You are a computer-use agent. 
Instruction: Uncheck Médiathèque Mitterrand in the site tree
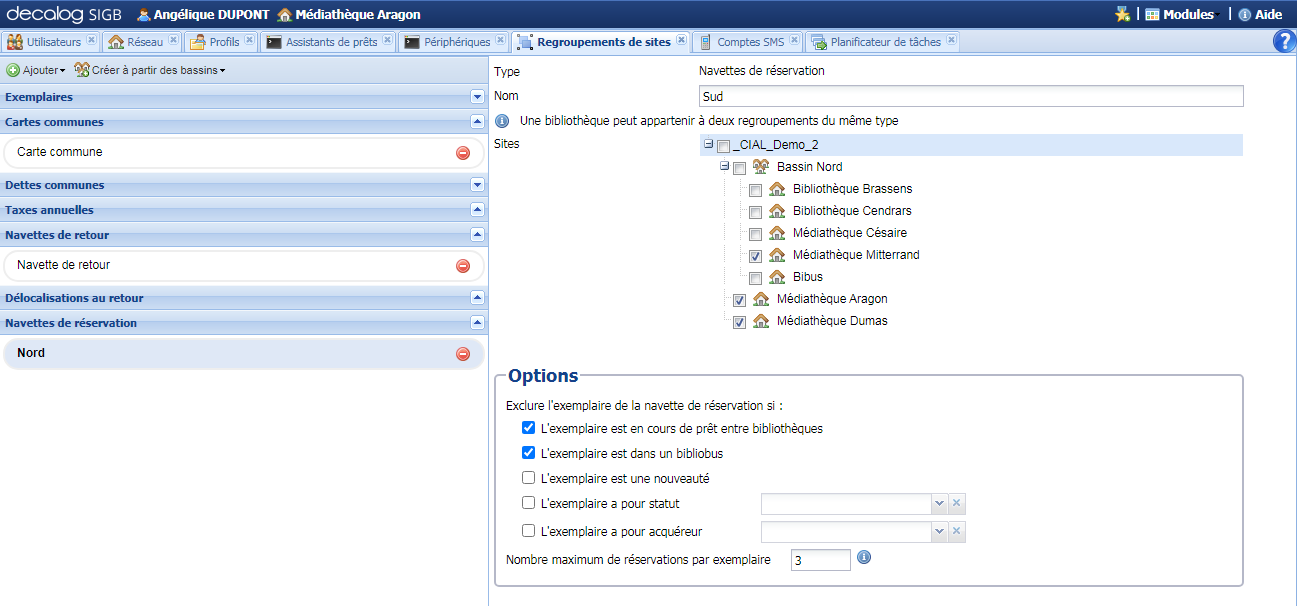tap(756, 255)
